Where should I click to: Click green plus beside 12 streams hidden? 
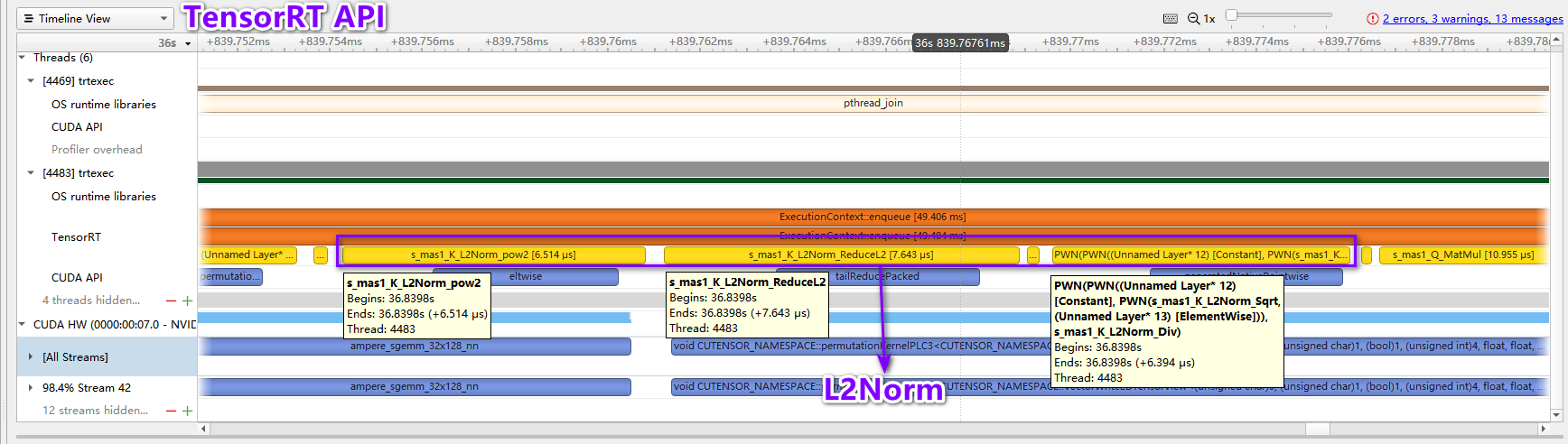coord(187,411)
